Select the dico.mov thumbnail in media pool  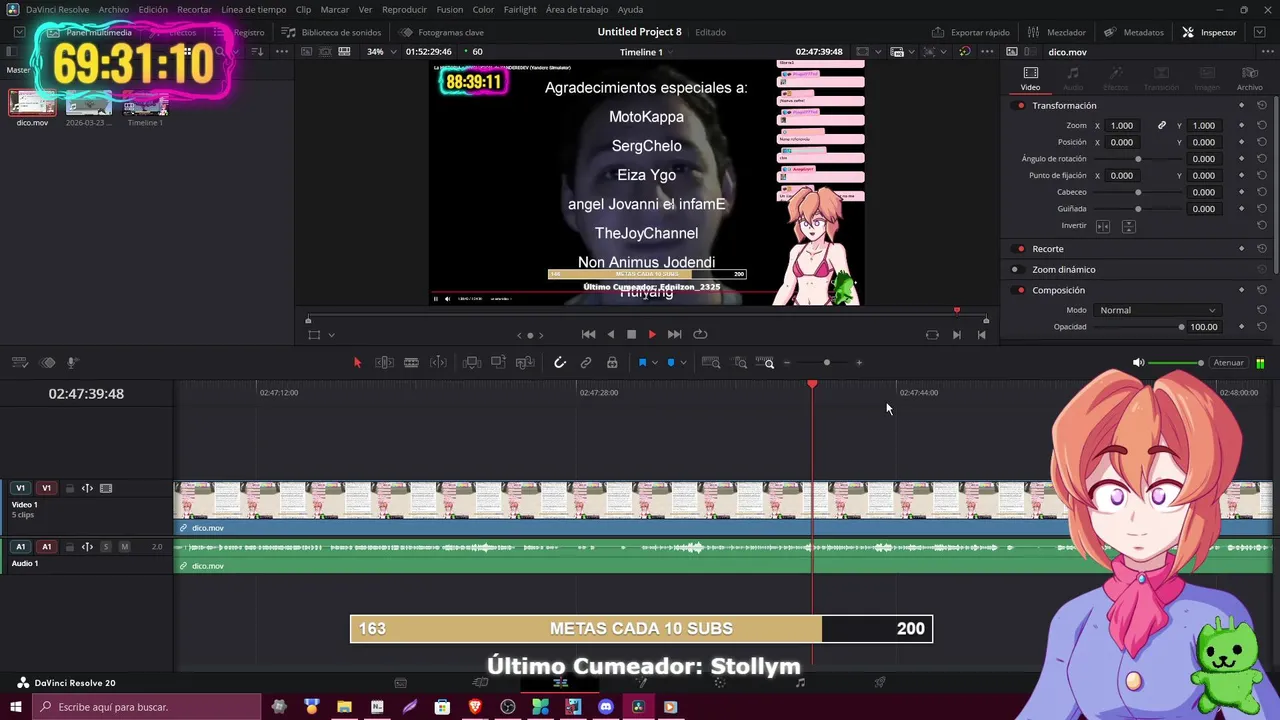[x=32, y=103]
